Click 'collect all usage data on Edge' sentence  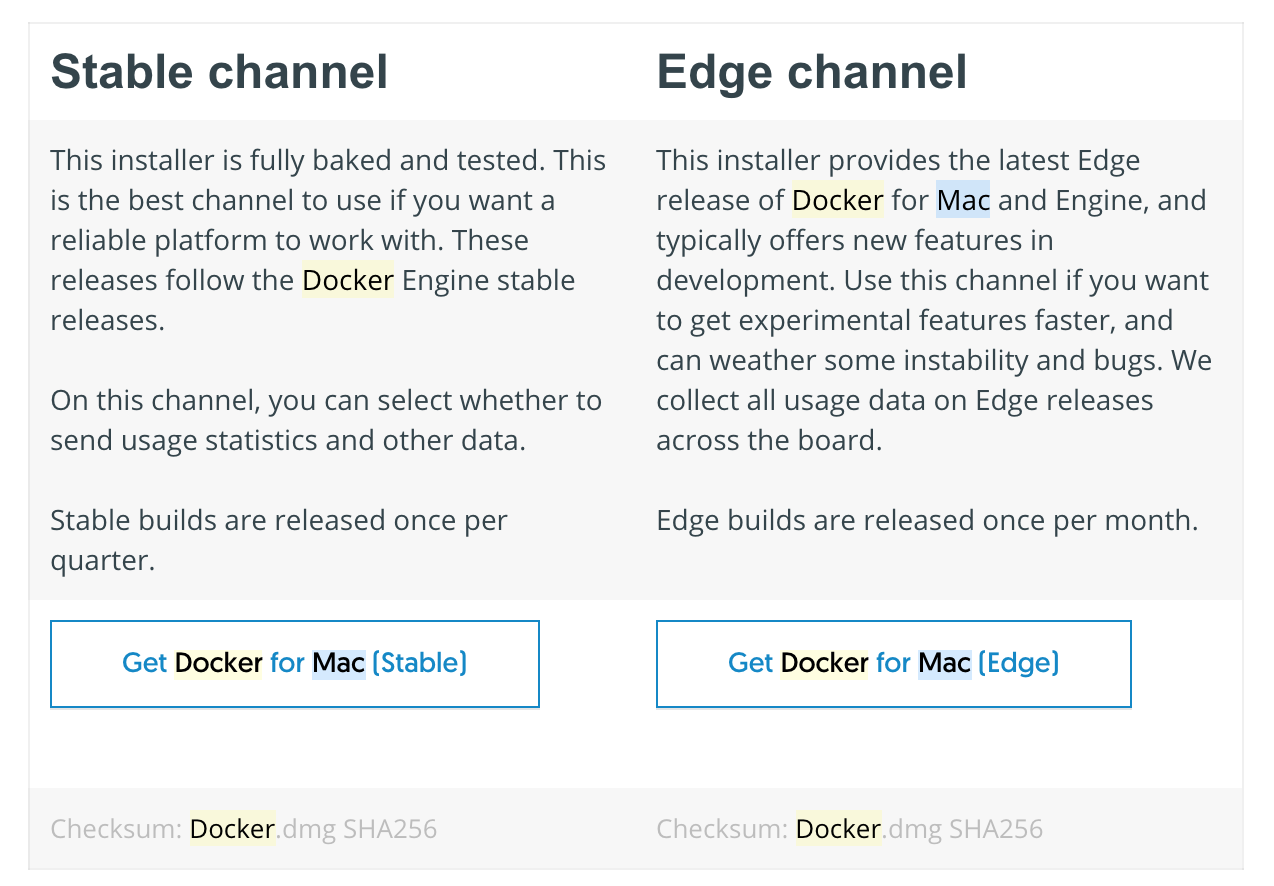pyautogui.click(x=904, y=401)
